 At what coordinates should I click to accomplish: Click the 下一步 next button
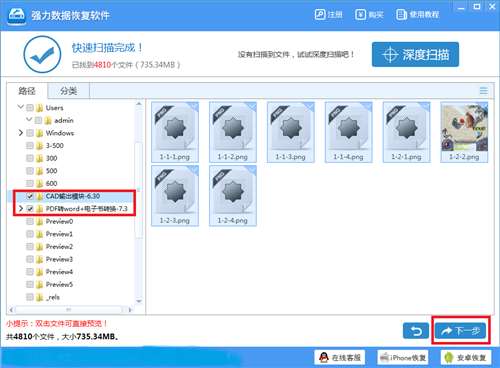coord(461,331)
